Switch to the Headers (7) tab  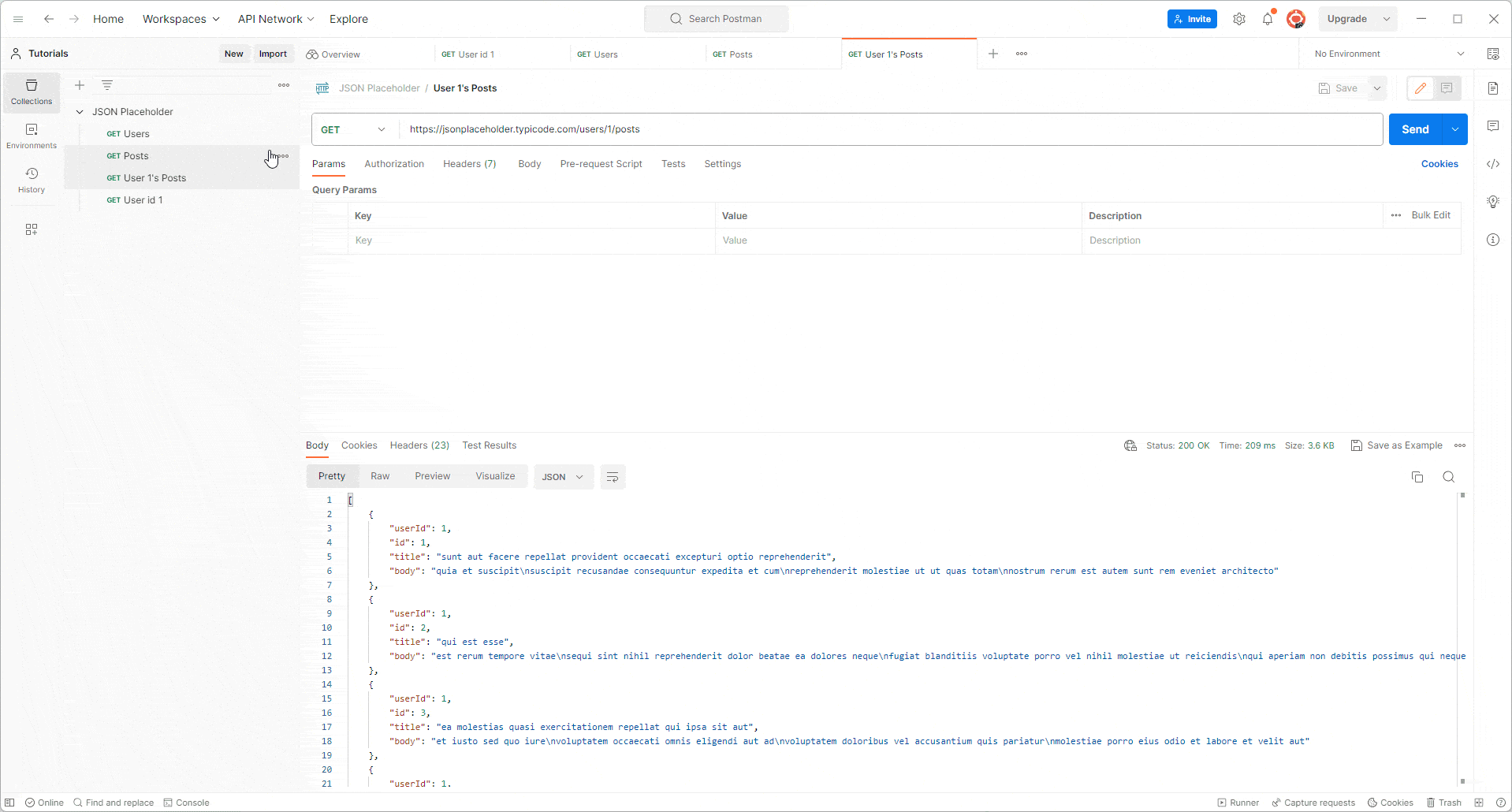coord(470,164)
